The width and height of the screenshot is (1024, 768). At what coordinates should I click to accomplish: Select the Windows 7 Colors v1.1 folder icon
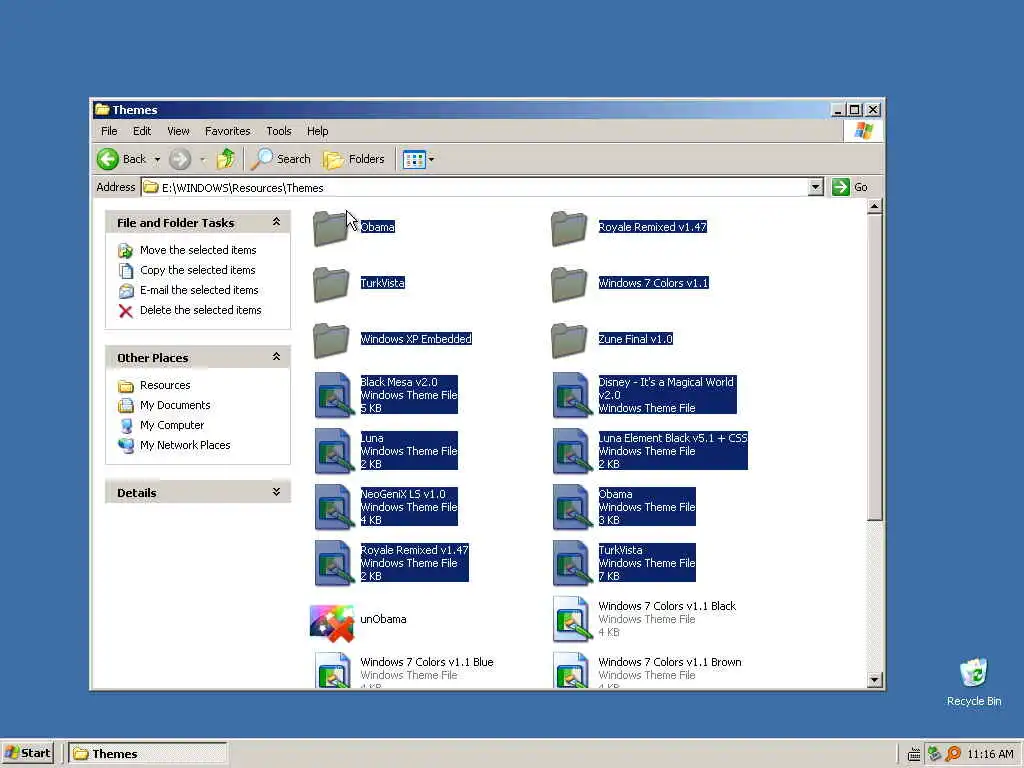click(x=569, y=284)
